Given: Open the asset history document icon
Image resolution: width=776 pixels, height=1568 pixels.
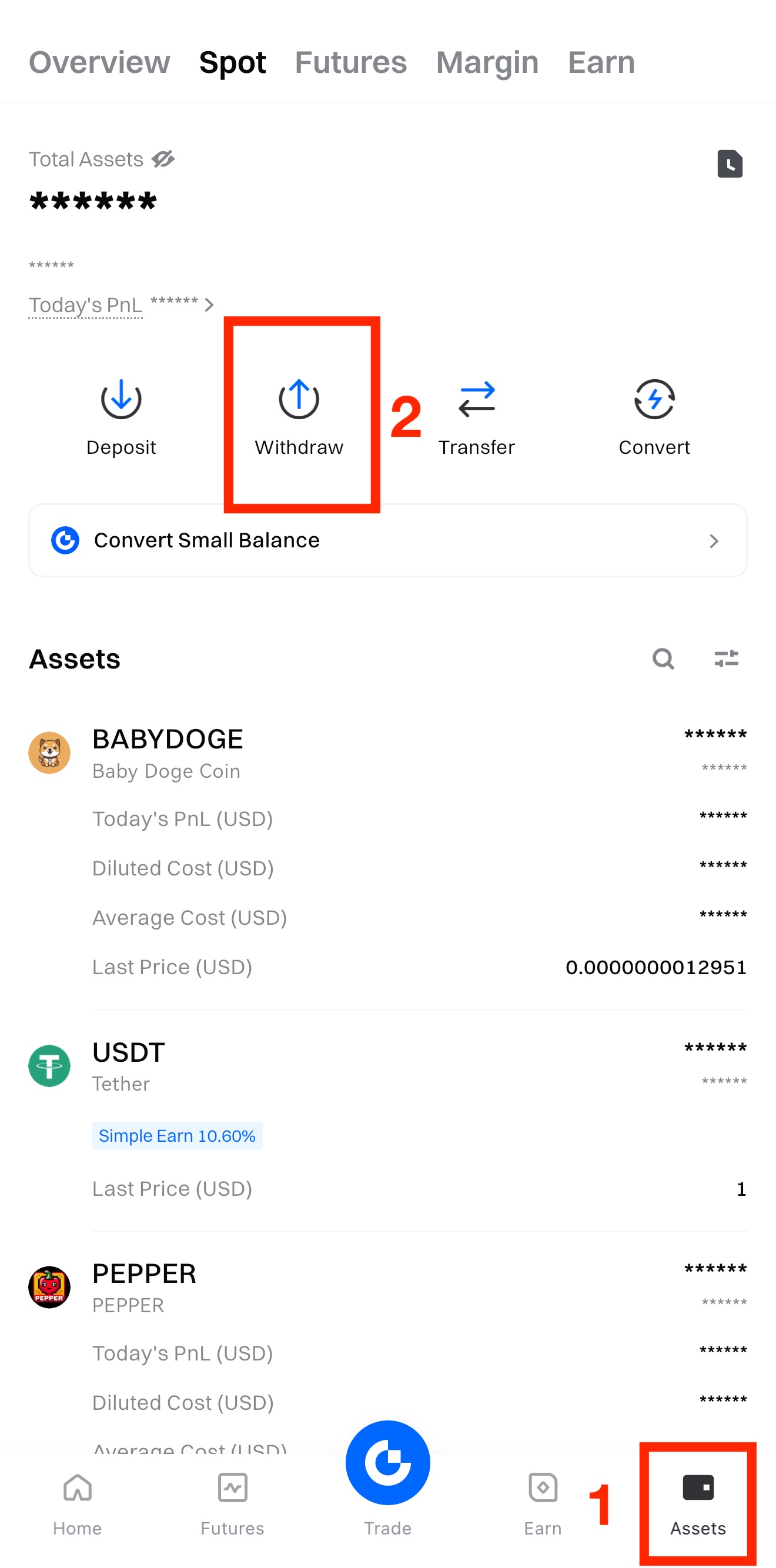Looking at the screenshot, I should (x=730, y=163).
